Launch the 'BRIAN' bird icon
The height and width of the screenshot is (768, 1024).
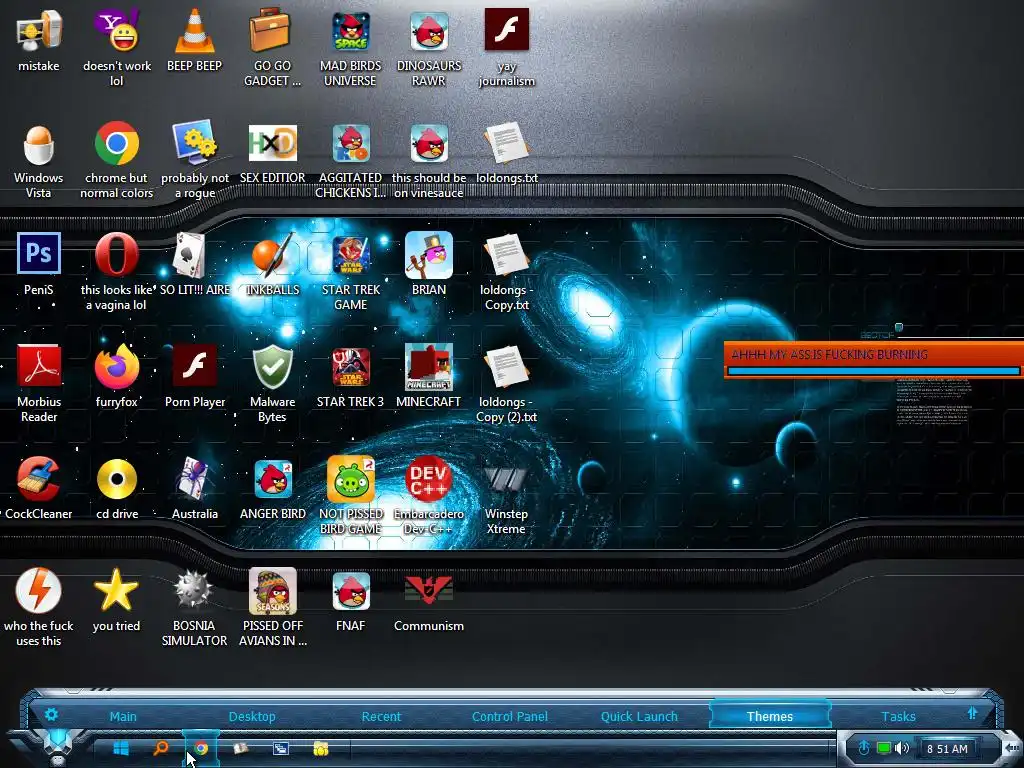point(429,255)
